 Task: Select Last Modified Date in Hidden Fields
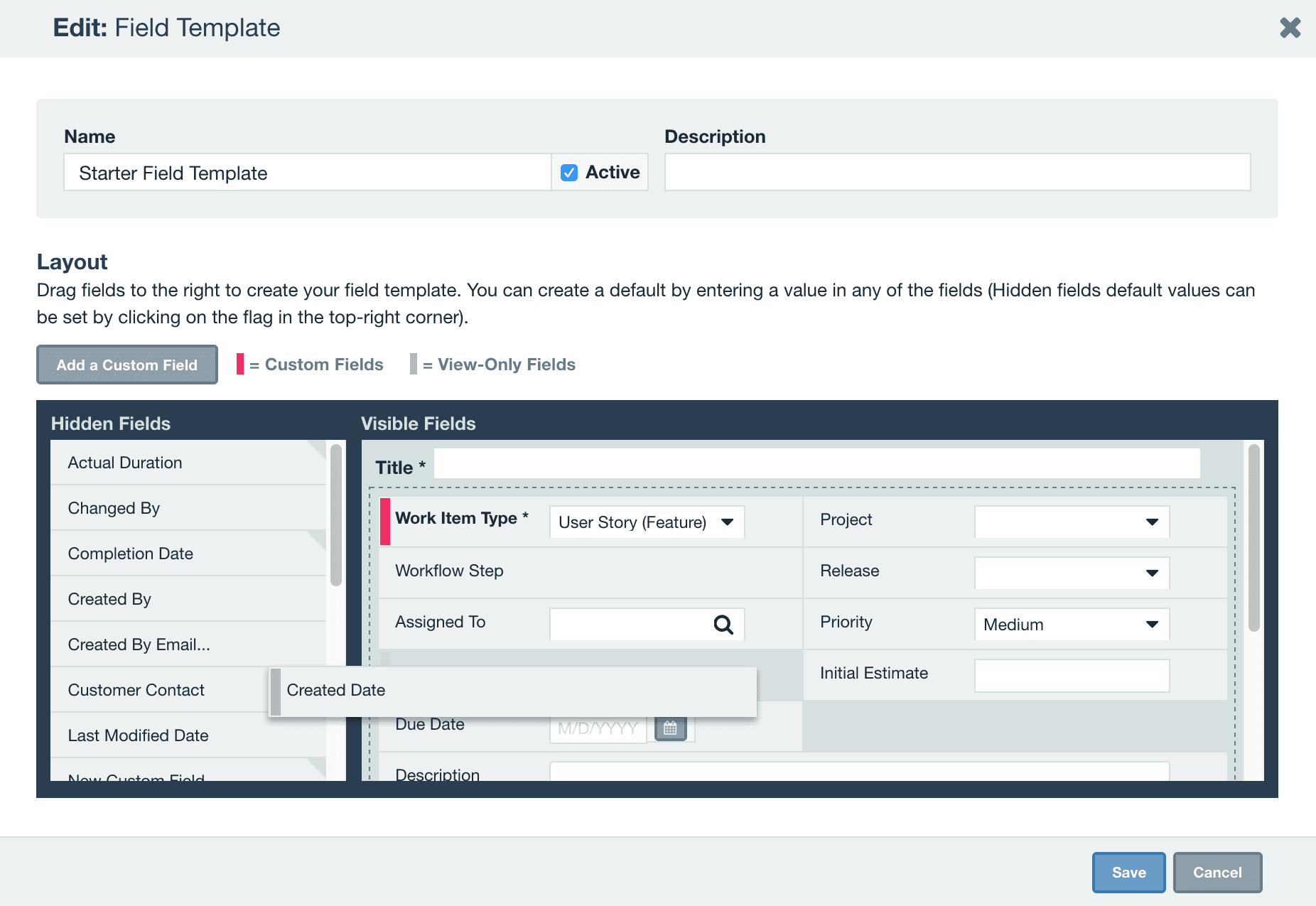(x=138, y=735)
